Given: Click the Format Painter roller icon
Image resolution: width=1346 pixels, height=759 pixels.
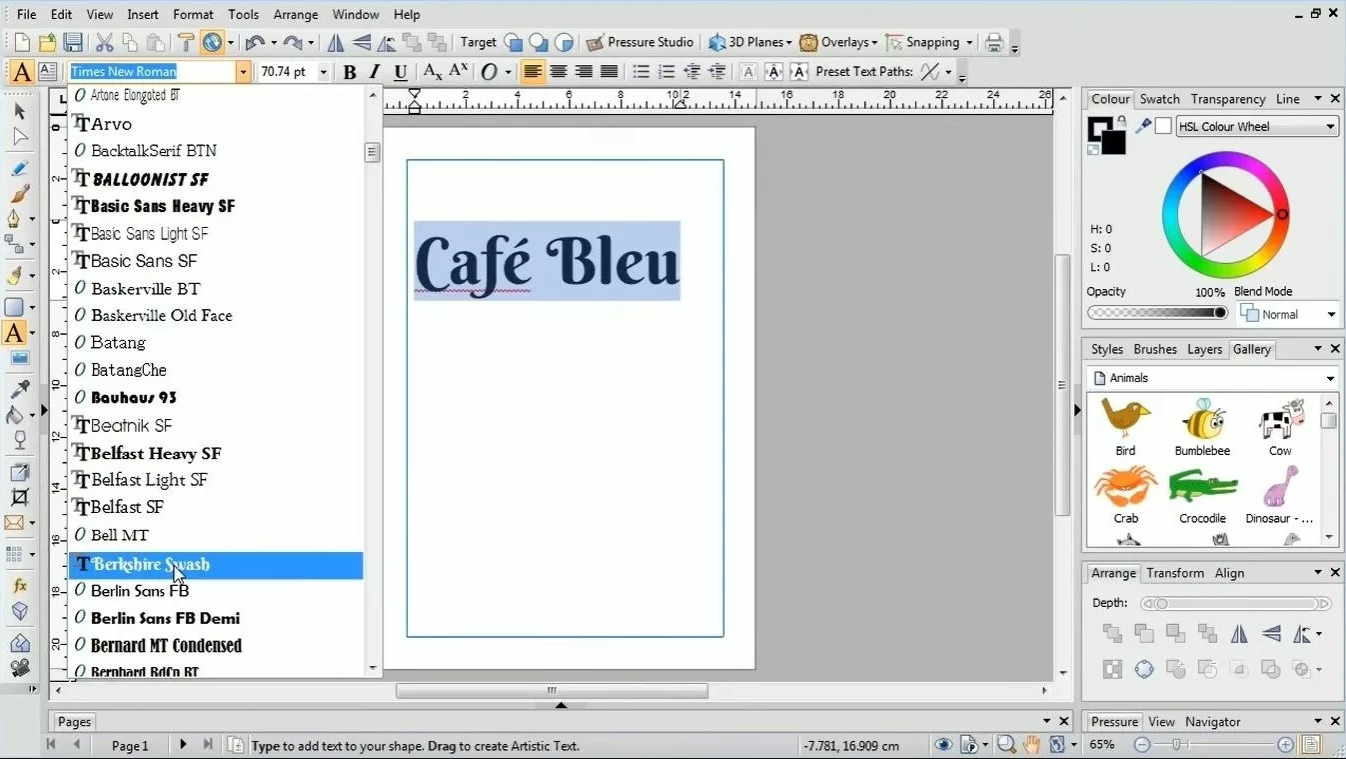Looking at the screenshot, I should (185, 42).
